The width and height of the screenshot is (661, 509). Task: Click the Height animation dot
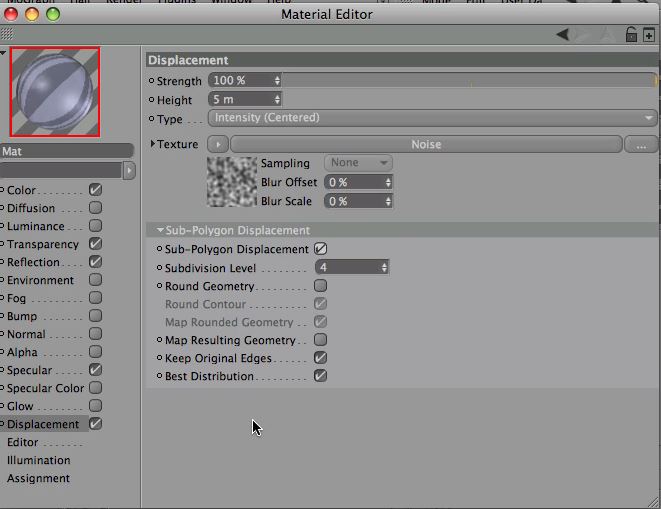point(151,100)
